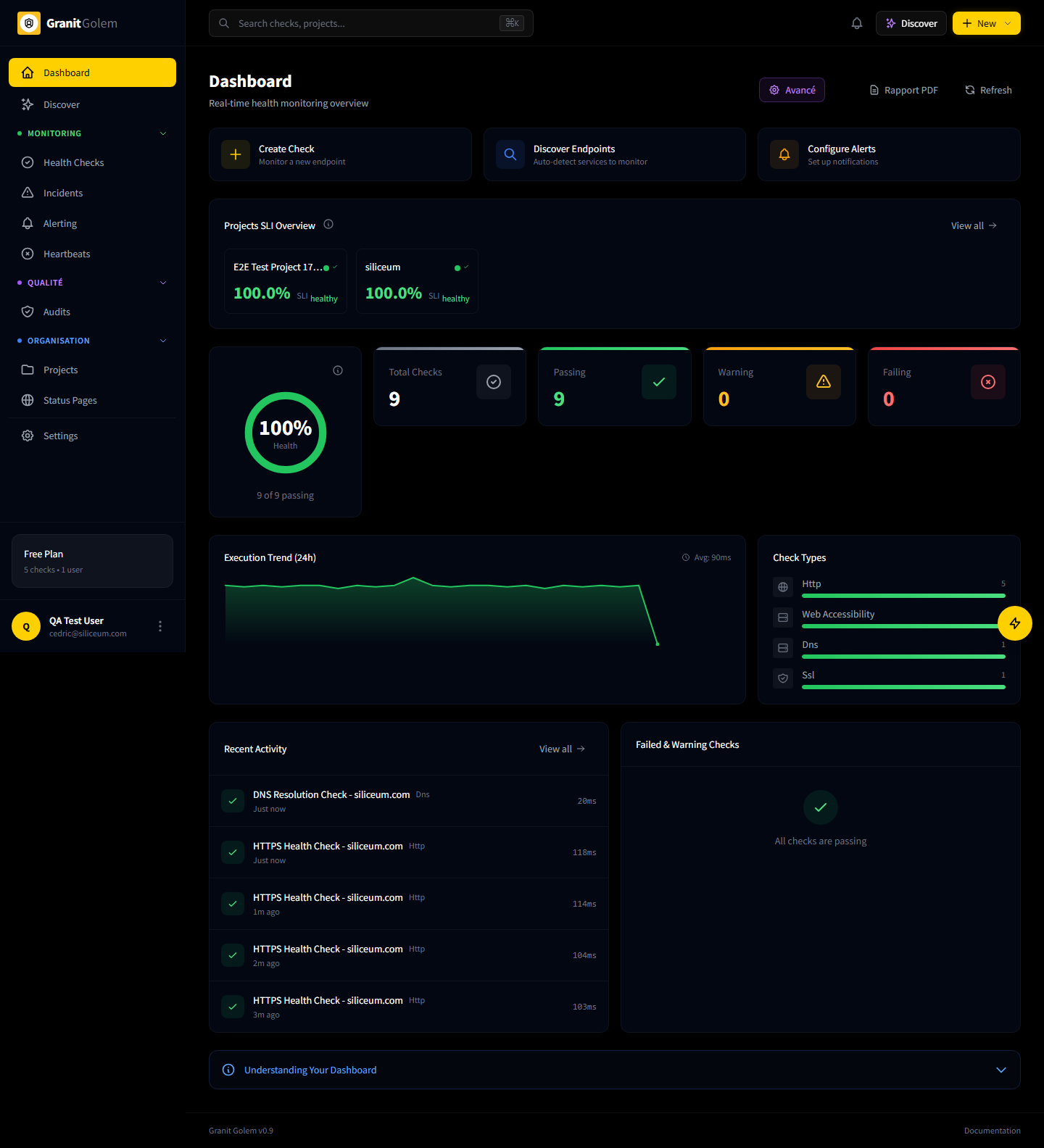Open Dashboard in the sidebar

tap(92, 72)
